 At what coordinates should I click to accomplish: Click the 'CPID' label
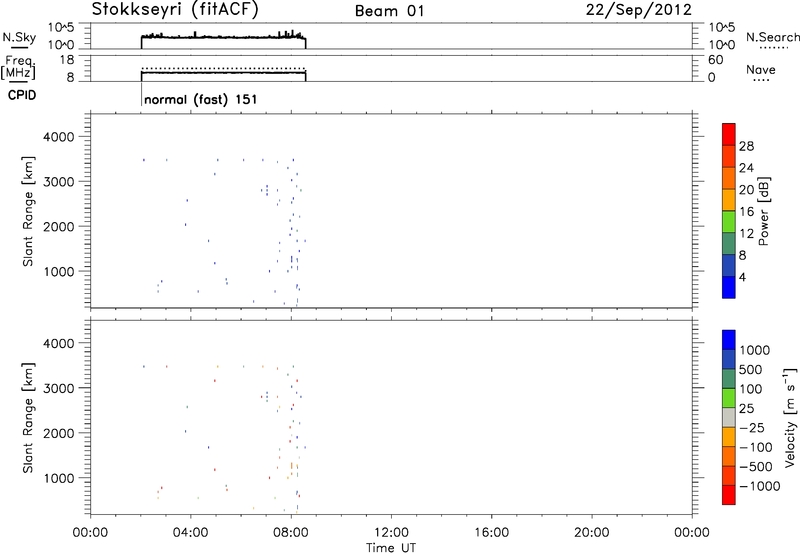[22, 95]
